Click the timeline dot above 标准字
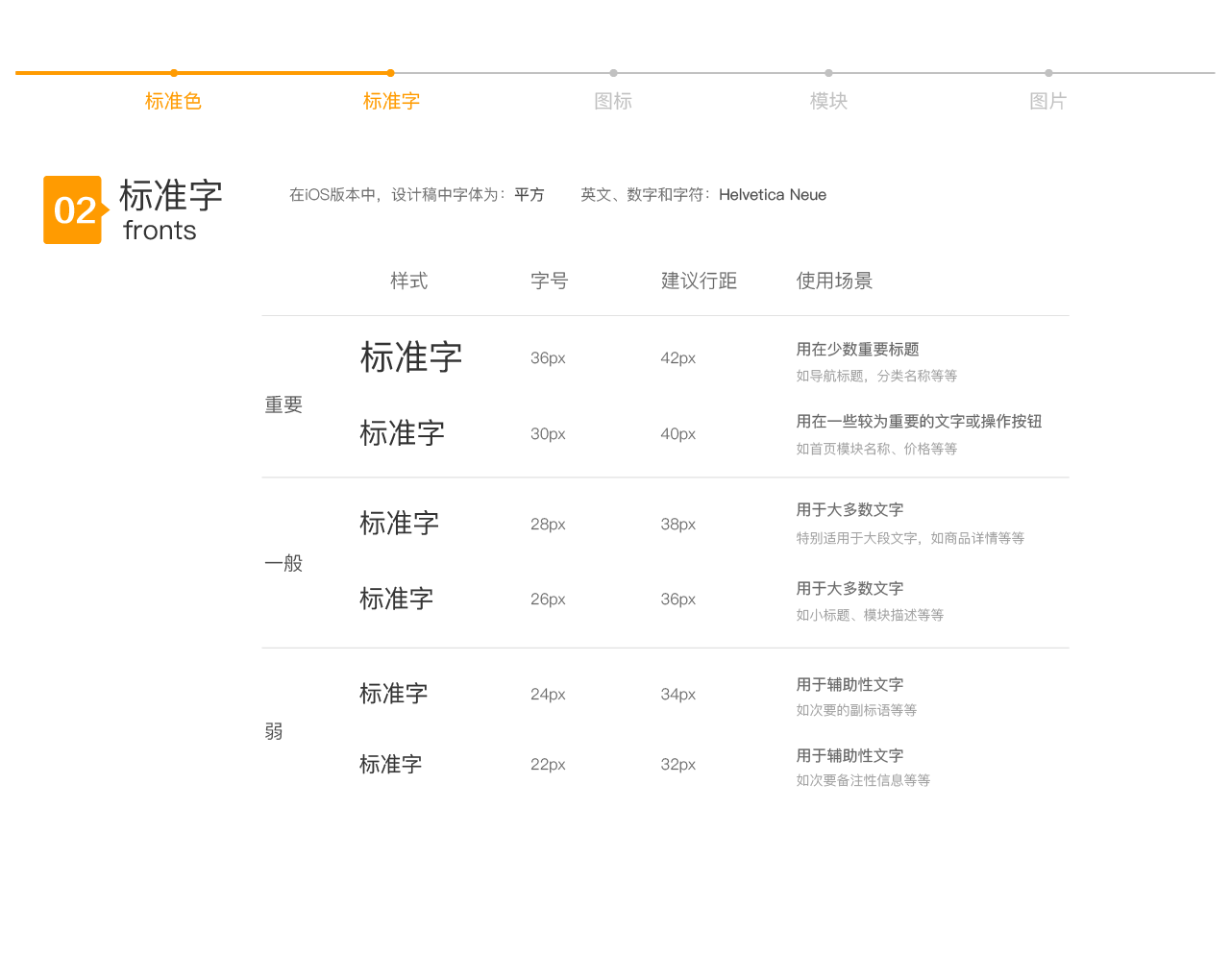 [x=390, y=73]
